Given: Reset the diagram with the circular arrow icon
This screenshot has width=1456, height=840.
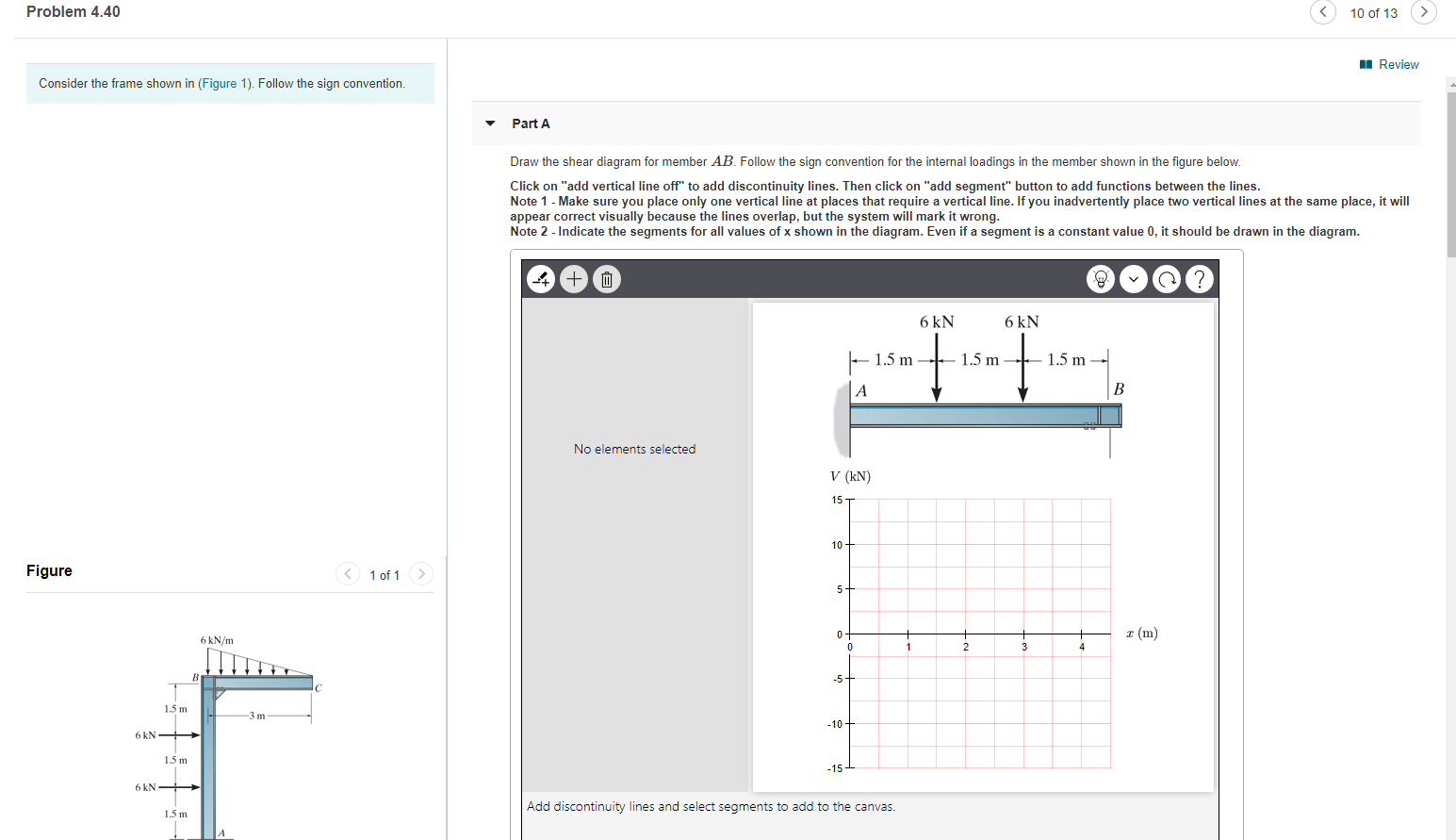Looking at the screenshot, I should [1167, 278].
